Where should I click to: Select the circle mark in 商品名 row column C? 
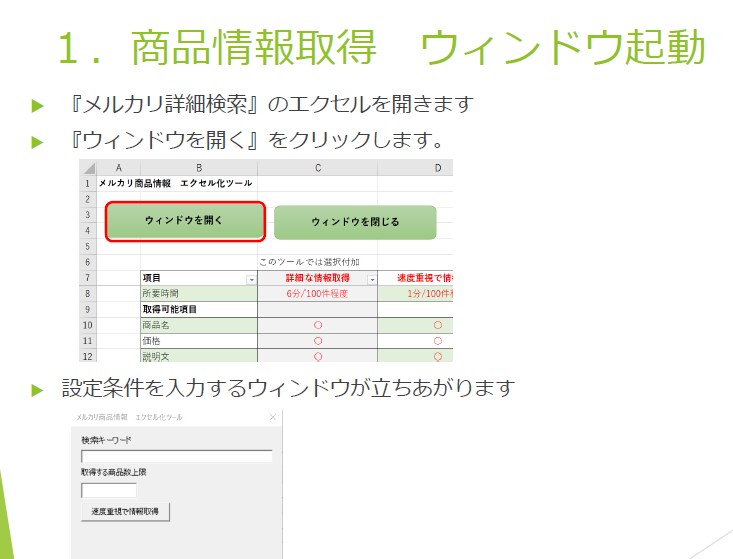[x=318, y=325]
